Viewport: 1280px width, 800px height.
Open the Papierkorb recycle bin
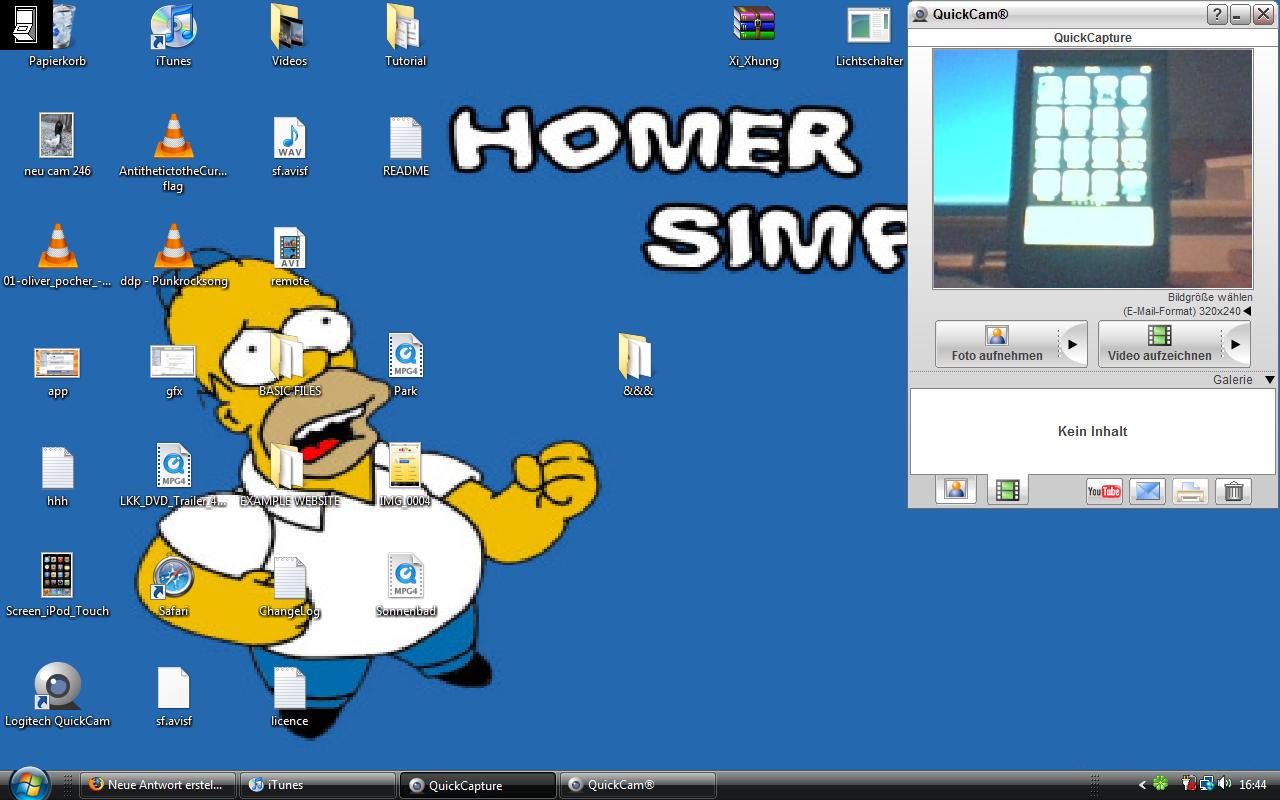tap(58, 35)
